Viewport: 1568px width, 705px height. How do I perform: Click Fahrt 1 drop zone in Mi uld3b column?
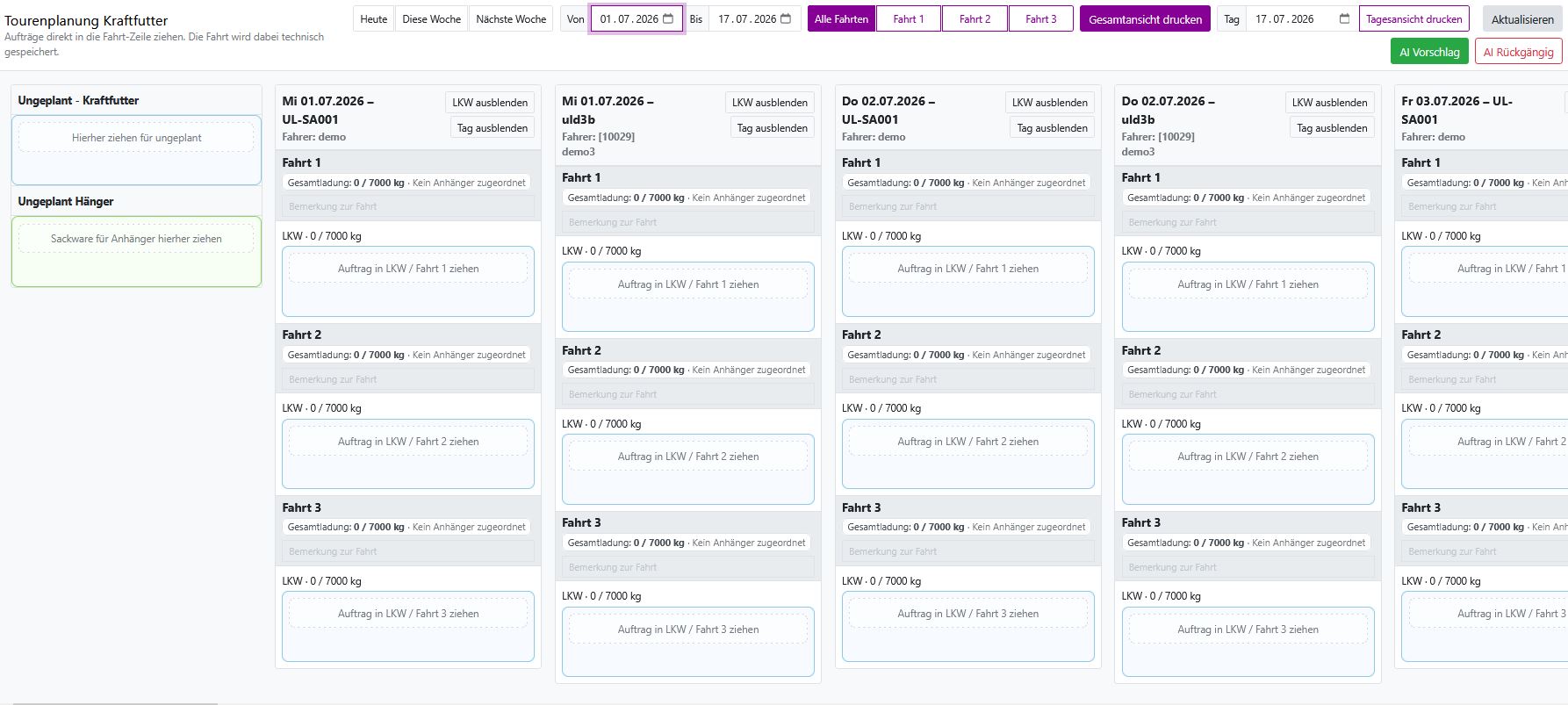pyautogui.click(x=688, y=297)
